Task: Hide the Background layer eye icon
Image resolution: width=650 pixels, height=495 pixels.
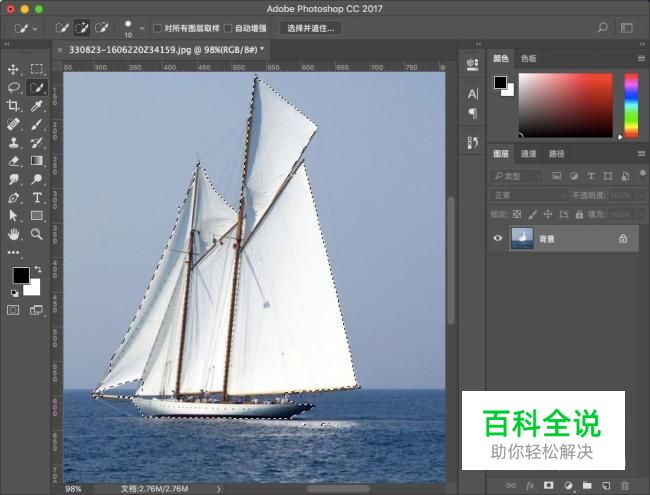Action: tap(498, 238)
